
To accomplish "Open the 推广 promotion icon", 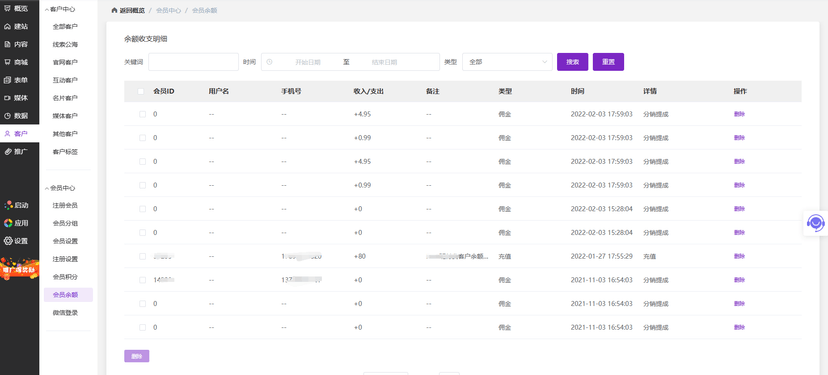I will click(7, 152).
